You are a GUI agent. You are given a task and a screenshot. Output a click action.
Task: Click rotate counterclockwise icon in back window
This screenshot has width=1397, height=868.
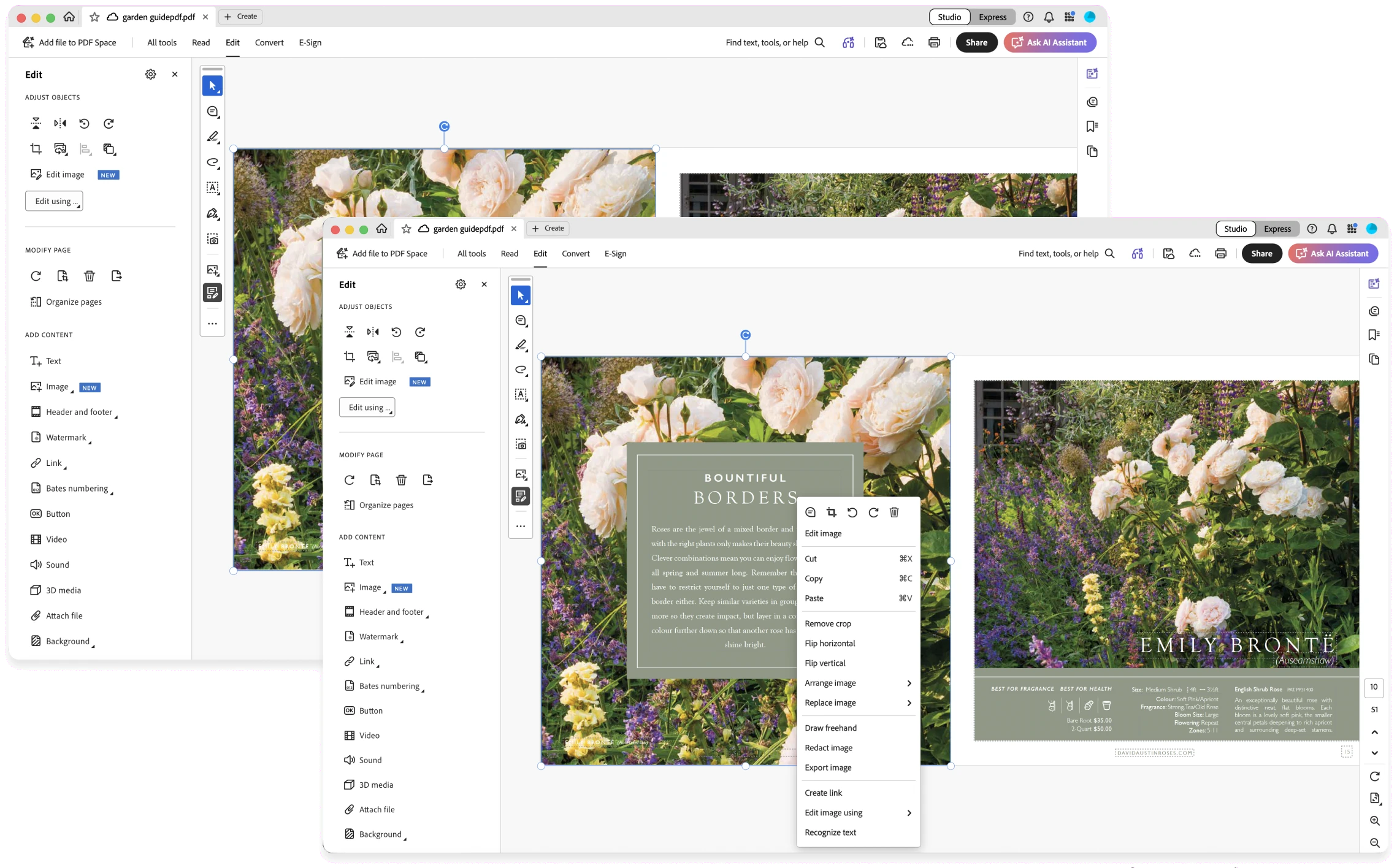pyautogui.click(x=84, y=124)
